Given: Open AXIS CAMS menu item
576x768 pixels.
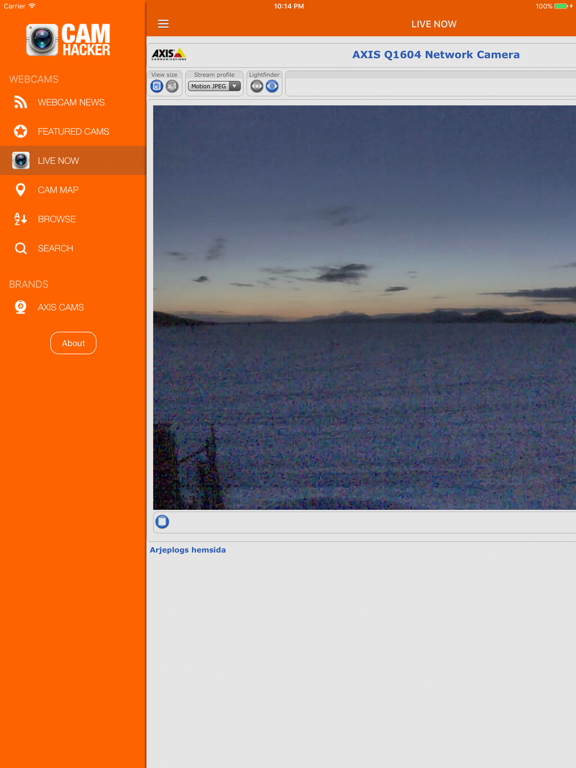Looking at the screenshot, I should [x=72, y=307].
